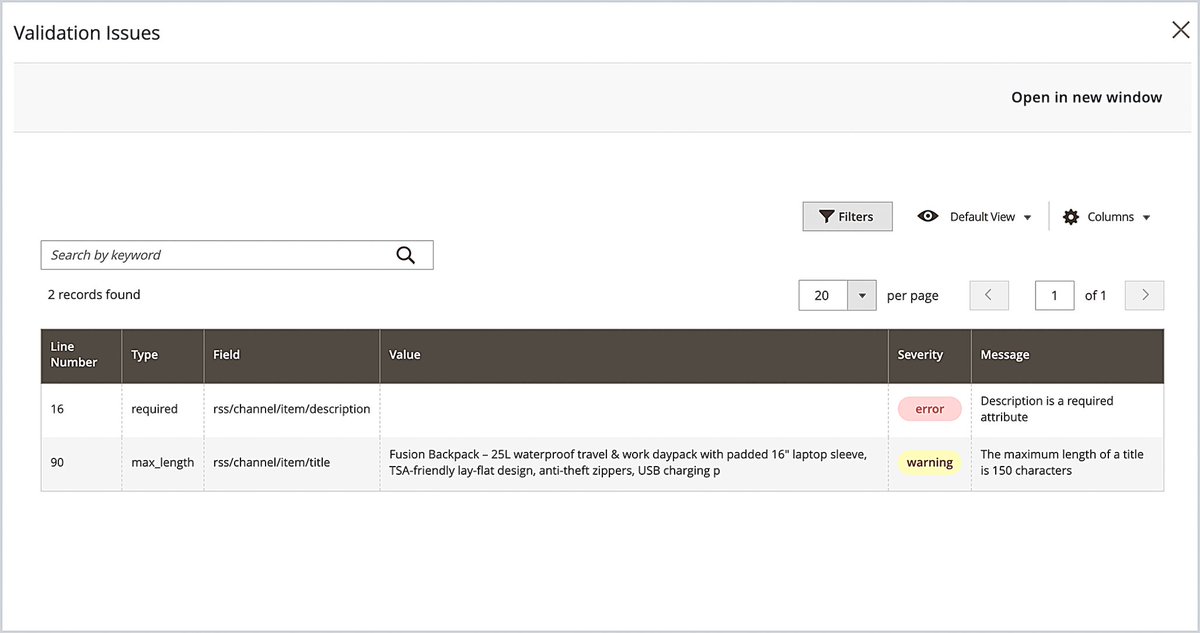
Task: Click the 'max_length' type cell
Action: point(163,463)
